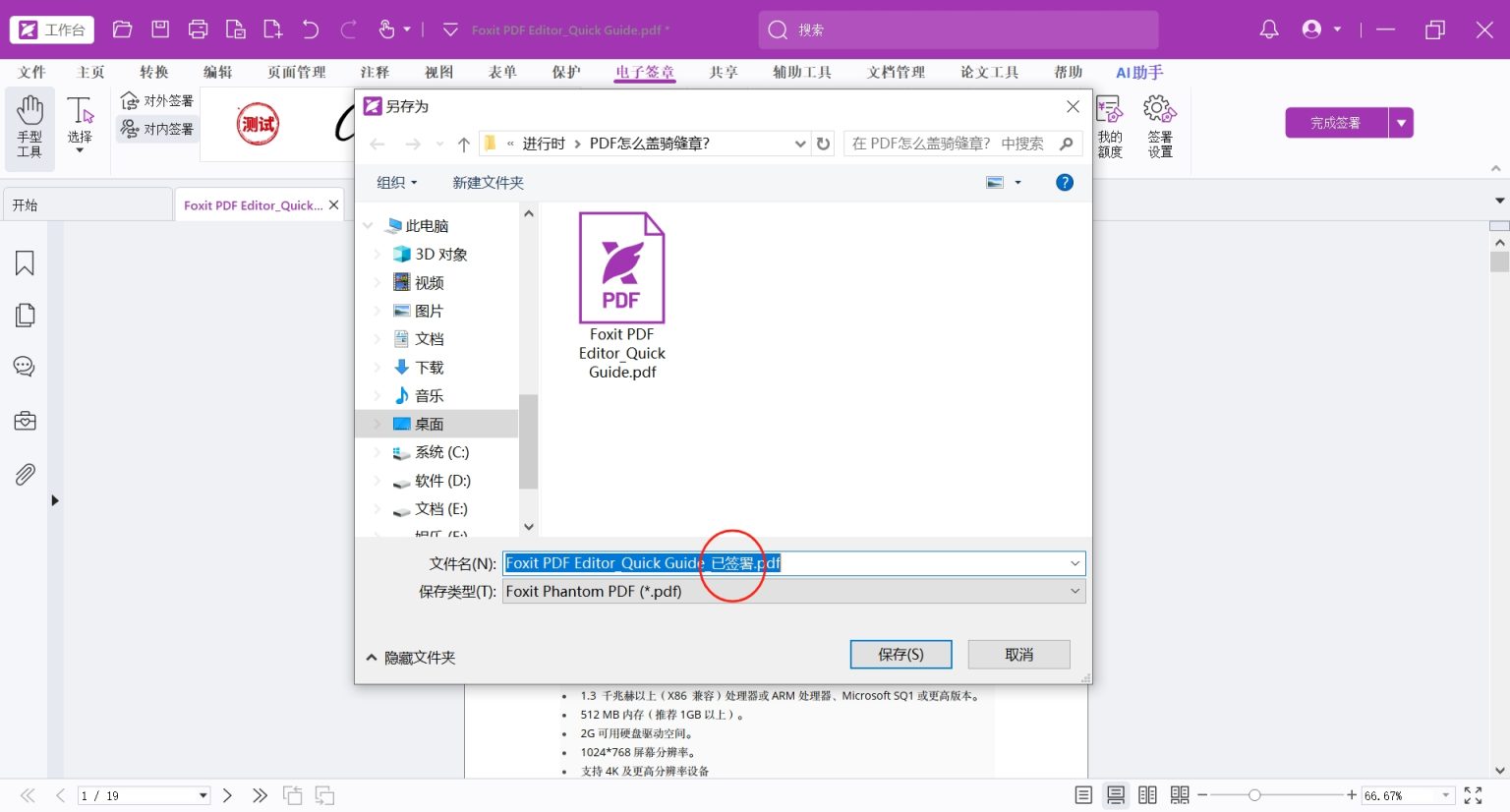Open the pages thumbnail panel icon

pos(25,315)
